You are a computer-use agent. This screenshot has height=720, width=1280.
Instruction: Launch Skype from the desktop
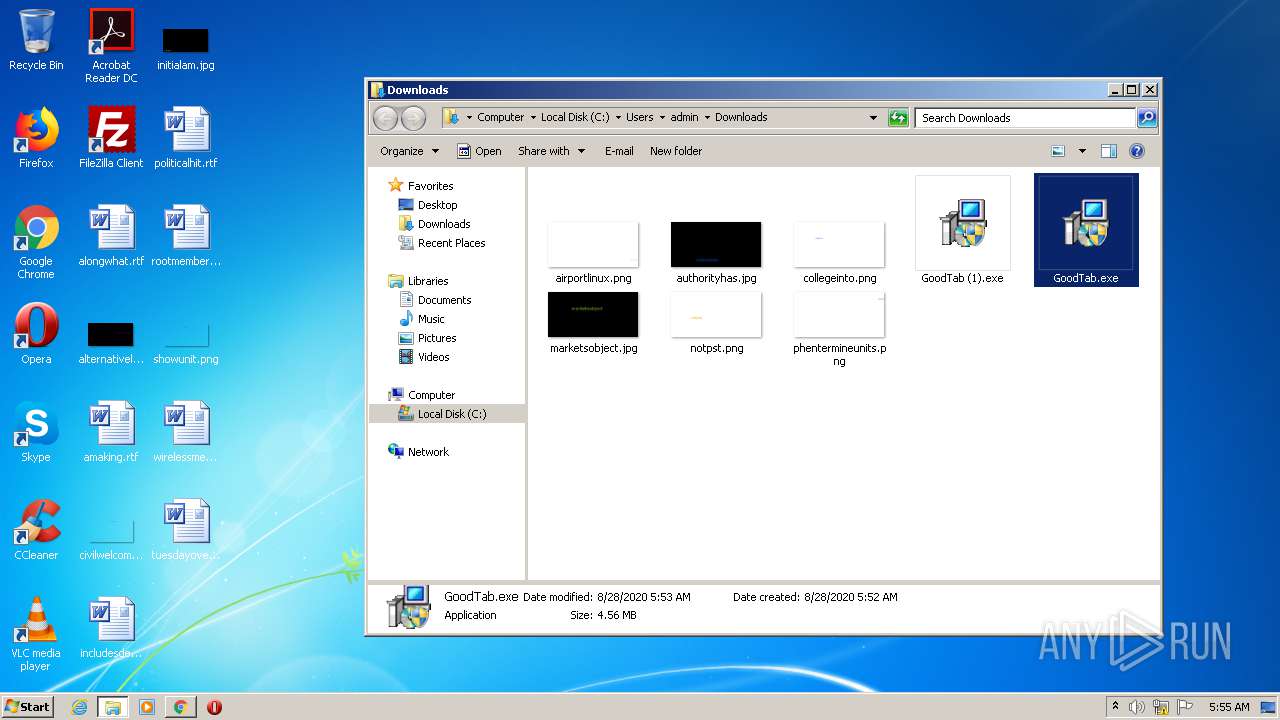click(x=36, y=432)
